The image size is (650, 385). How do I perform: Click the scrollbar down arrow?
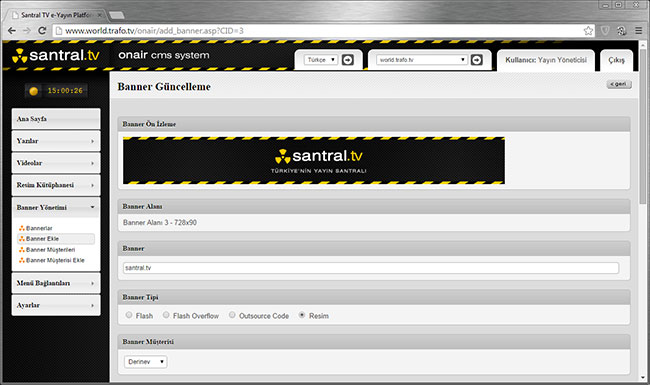click(x=643, y=378)
